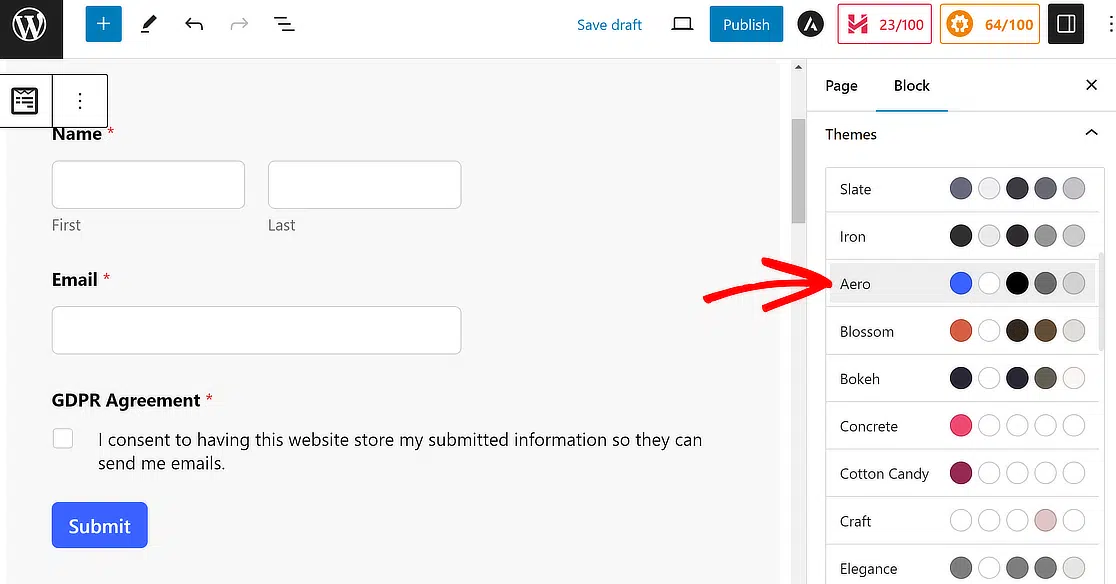Redo the last undone change

tap(239, 24)
